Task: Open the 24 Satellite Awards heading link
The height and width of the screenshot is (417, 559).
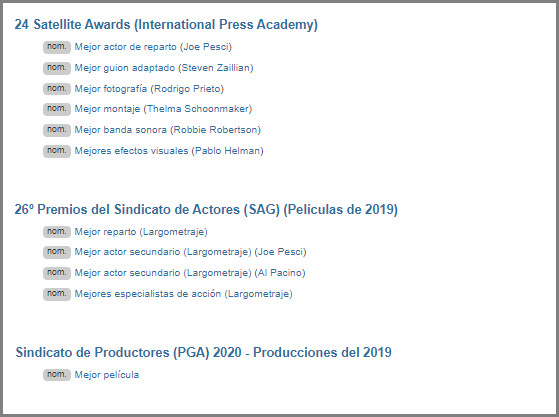Action: coord(166,25)
